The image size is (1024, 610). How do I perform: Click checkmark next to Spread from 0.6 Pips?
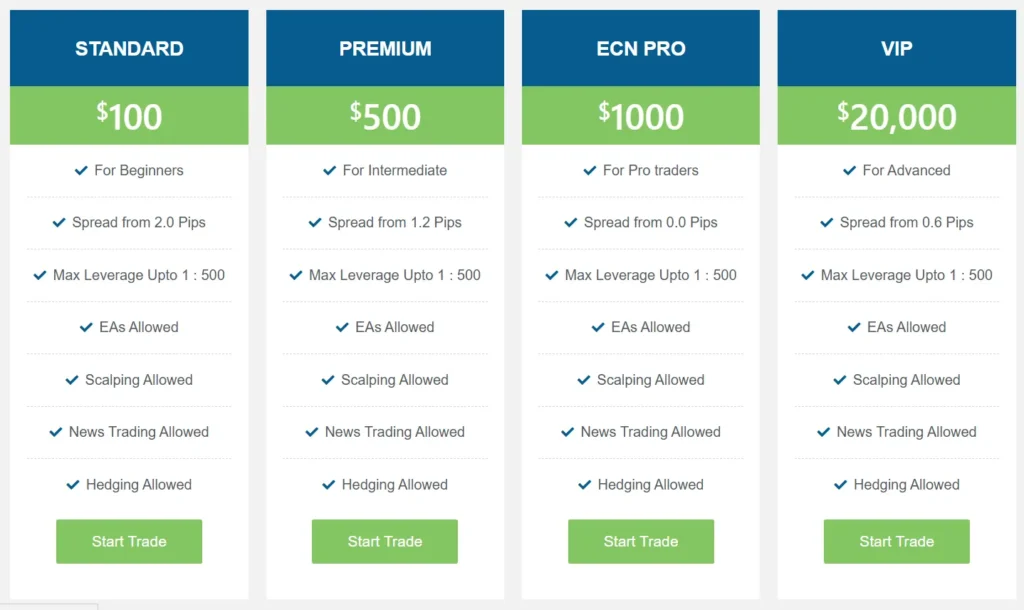click(827, 223)
